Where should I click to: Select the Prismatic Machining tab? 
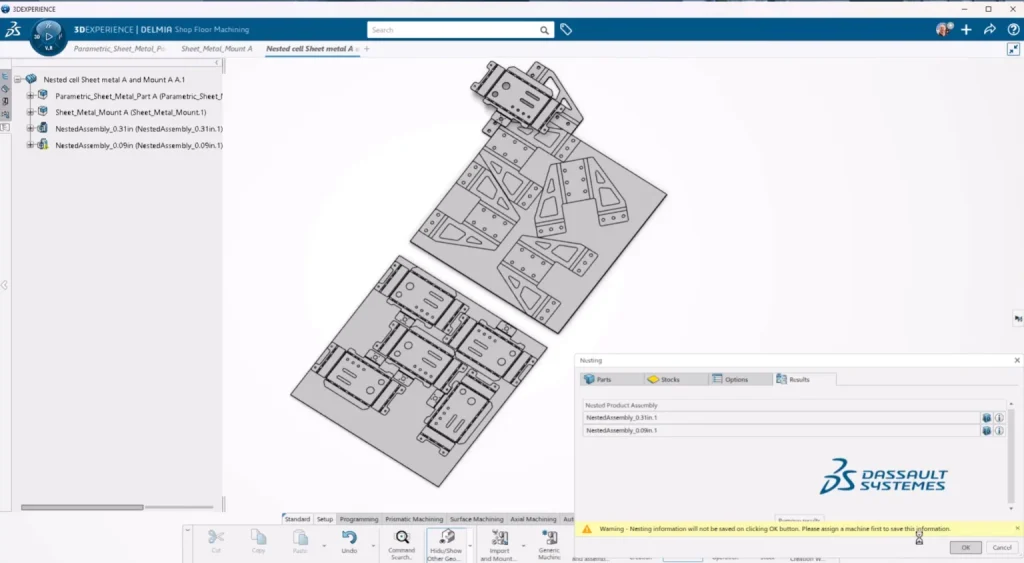(414, 519)
